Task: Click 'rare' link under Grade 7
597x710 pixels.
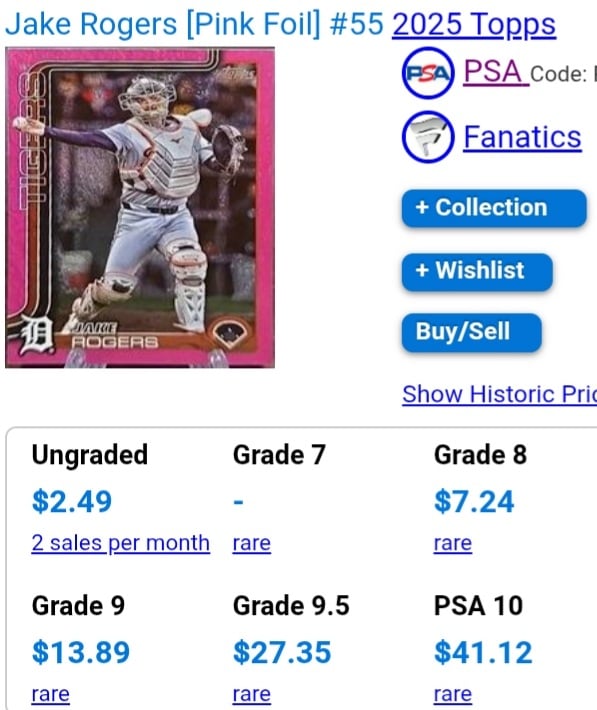Action: click(252, 543)
